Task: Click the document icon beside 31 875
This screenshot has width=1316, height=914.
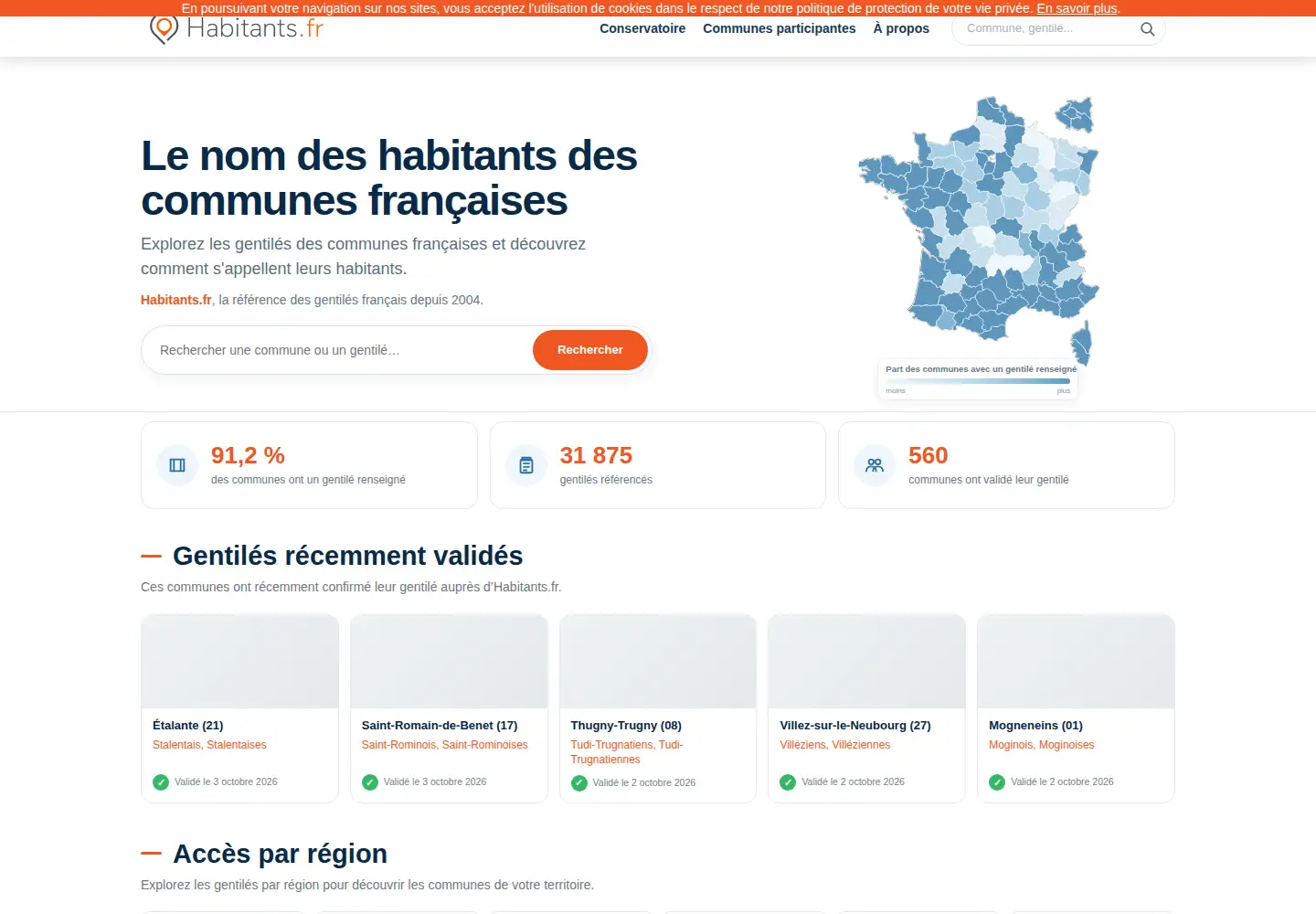Action: coord(526,465)
